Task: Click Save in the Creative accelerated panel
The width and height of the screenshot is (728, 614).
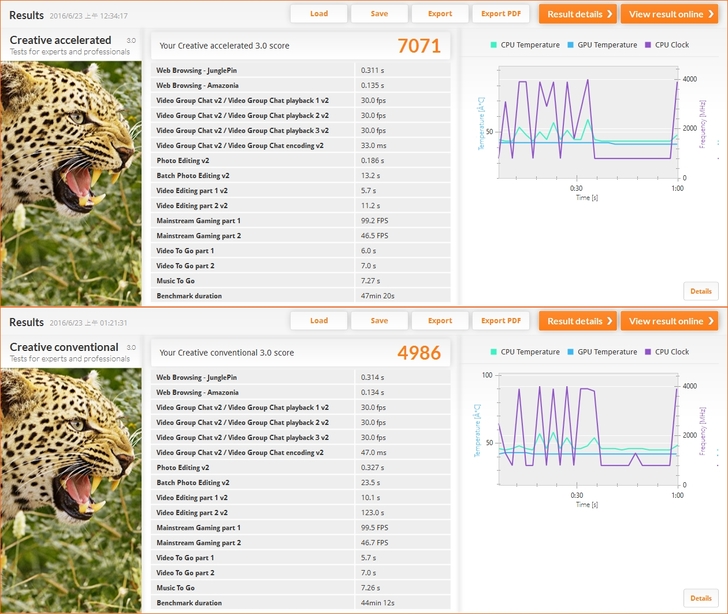Action: tap(379, 14)
